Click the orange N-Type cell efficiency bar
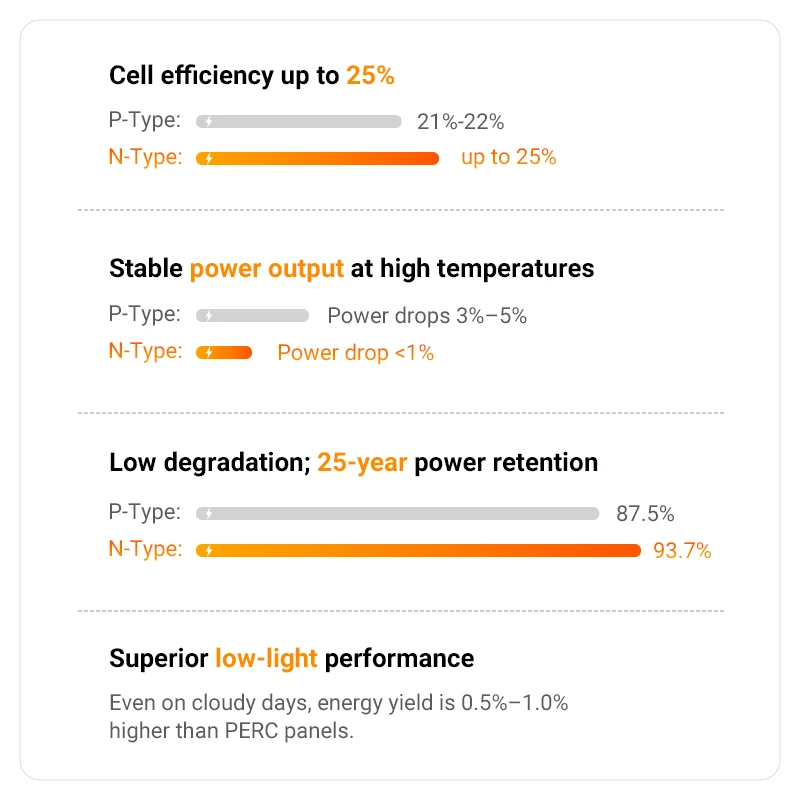Screen dimensions: 800x800 (x=320, y=158)
